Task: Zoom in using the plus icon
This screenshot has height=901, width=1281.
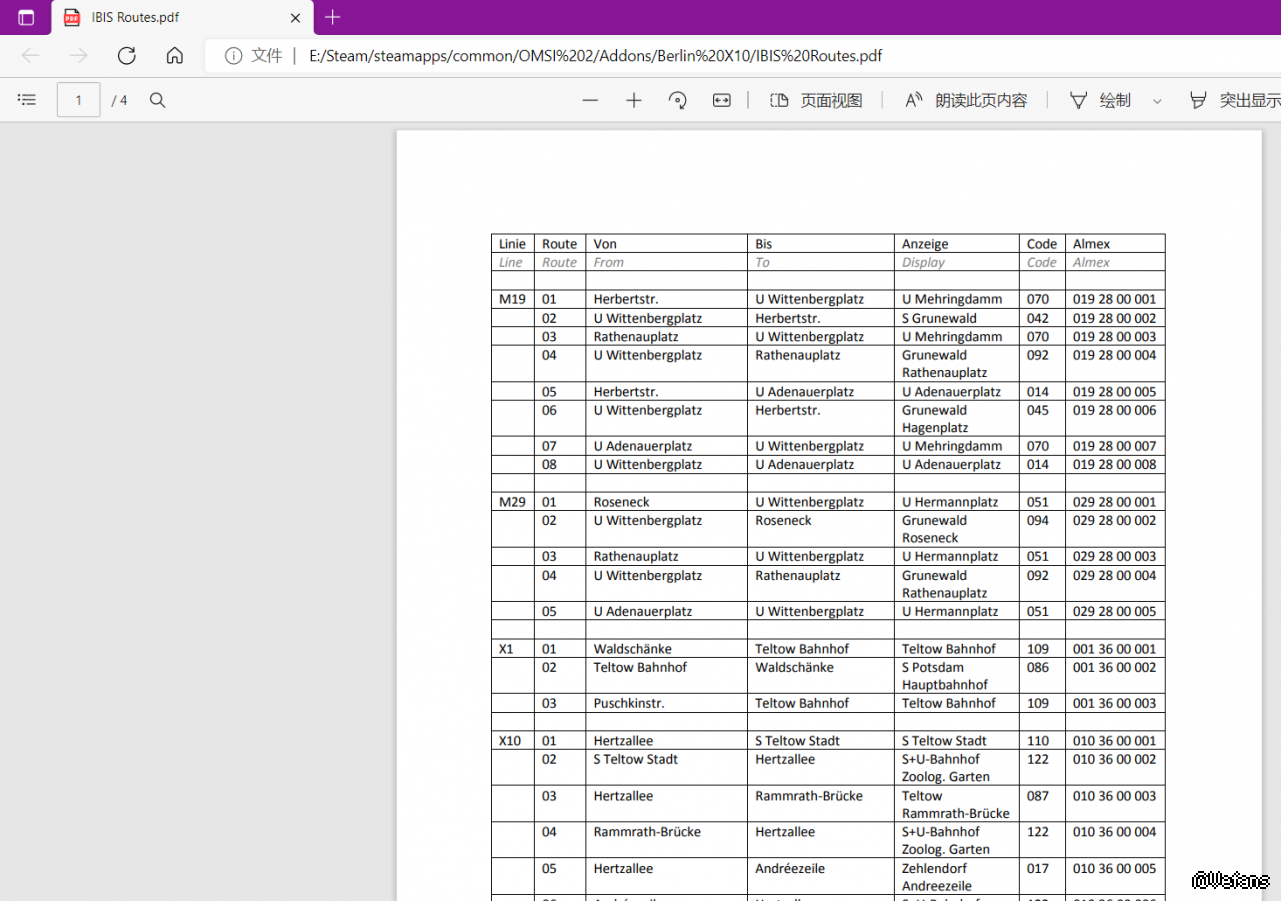Action: 634,100
